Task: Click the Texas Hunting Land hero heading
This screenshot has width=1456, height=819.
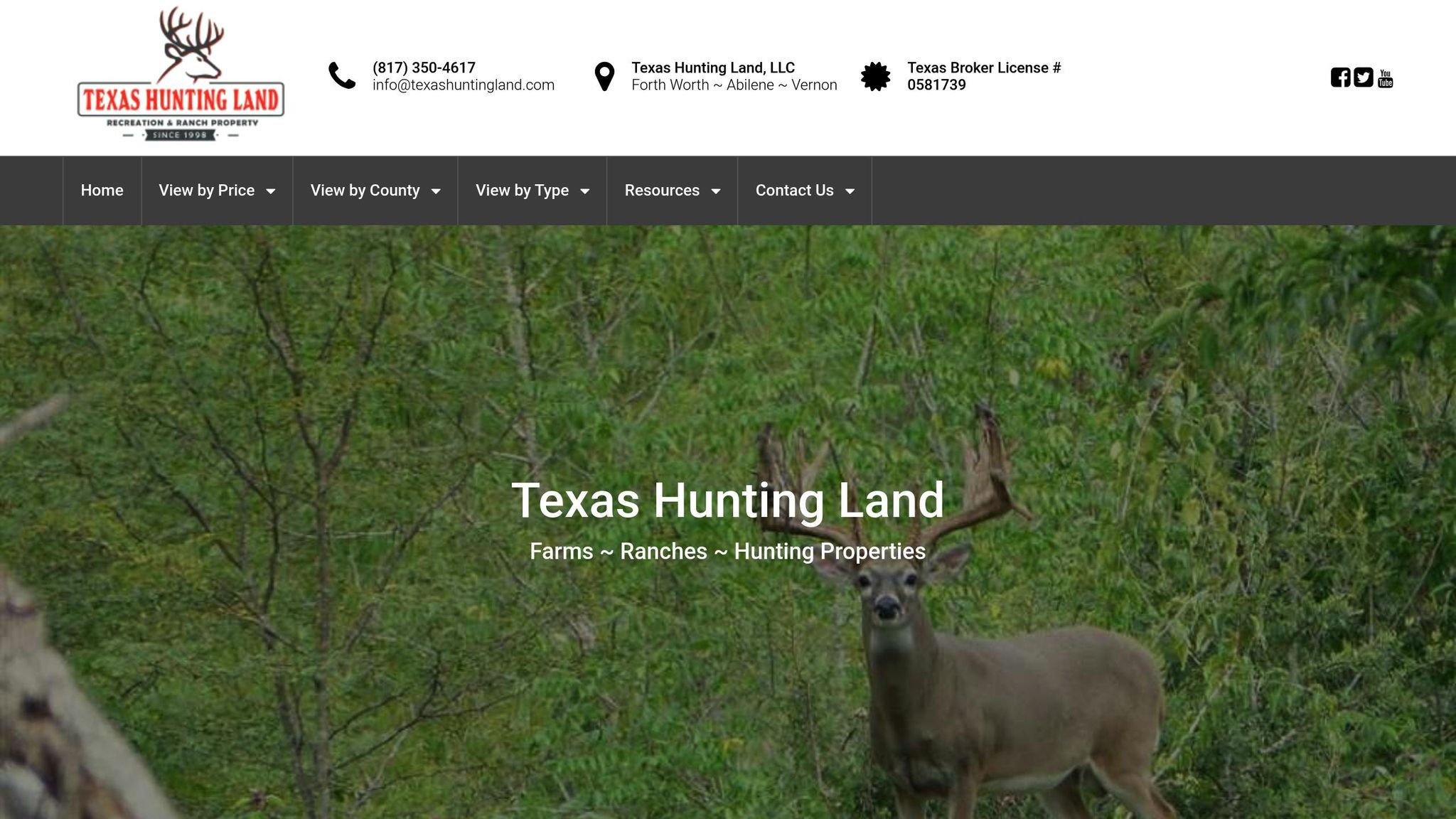Action: [728, 500]
